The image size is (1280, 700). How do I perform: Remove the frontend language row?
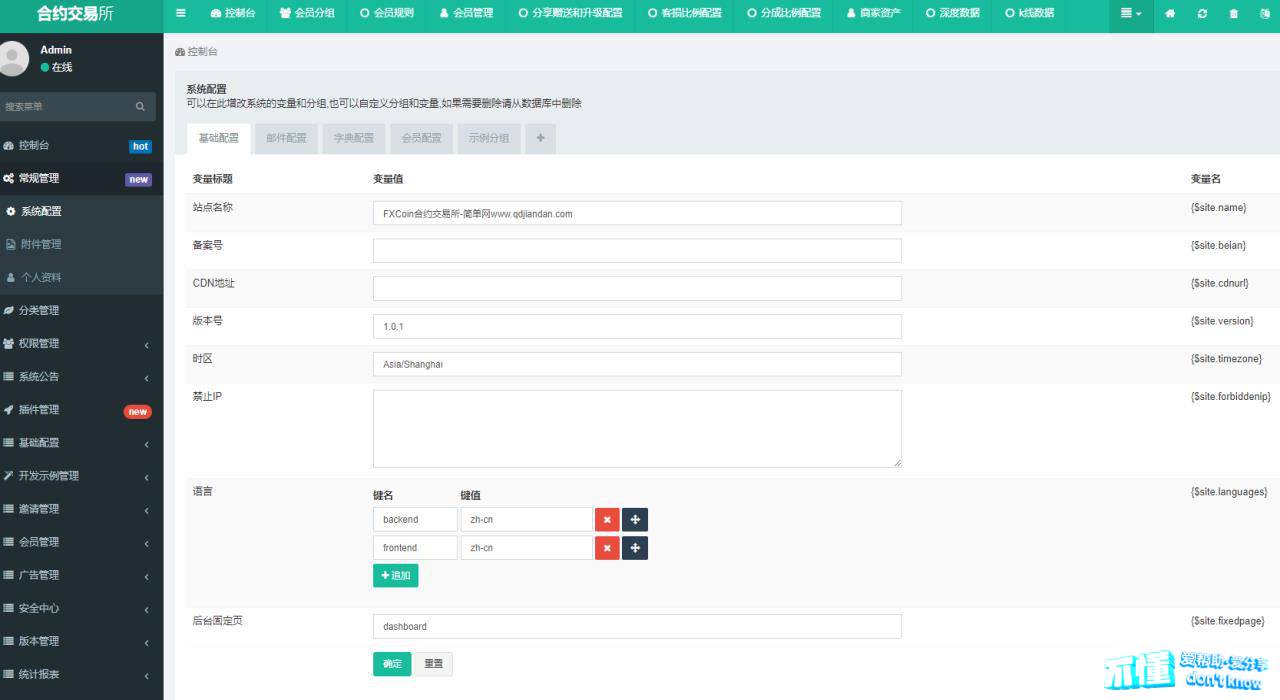607,548
